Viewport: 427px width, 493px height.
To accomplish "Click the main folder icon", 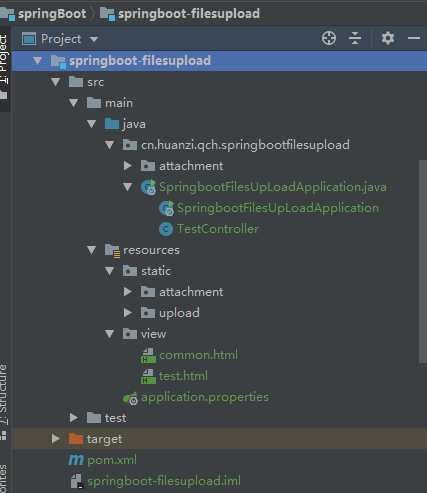I will (x=94, y=103).
